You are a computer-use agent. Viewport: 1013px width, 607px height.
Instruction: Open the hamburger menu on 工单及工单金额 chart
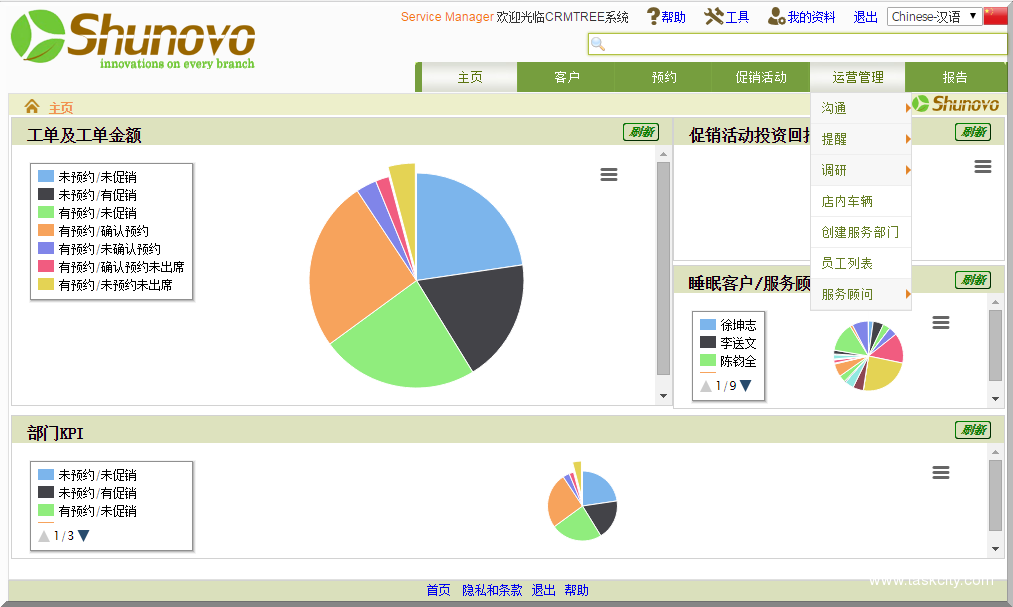tap(609, 174)
